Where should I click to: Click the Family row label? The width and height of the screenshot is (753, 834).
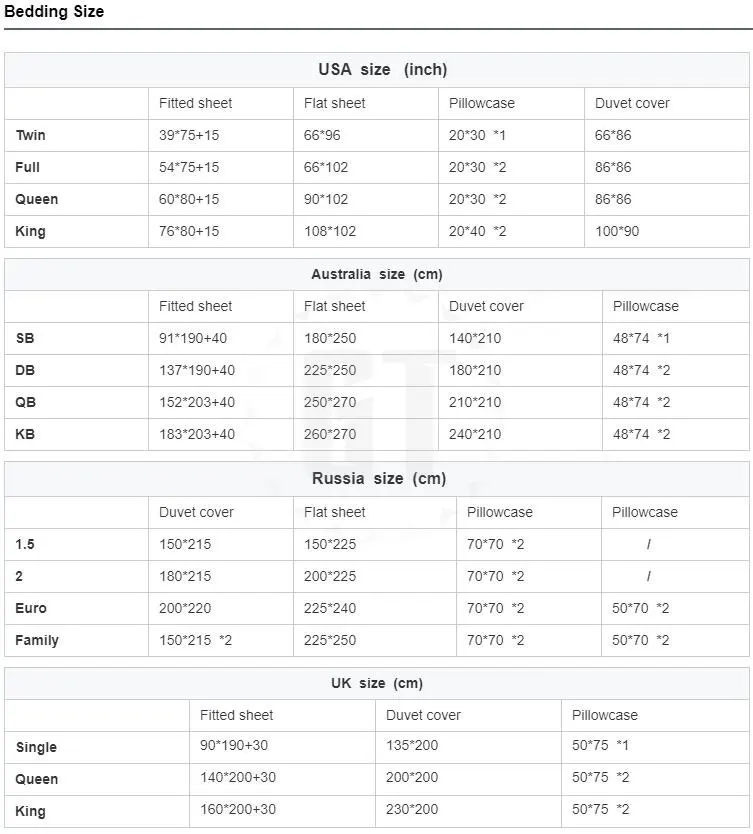(37, 640)
